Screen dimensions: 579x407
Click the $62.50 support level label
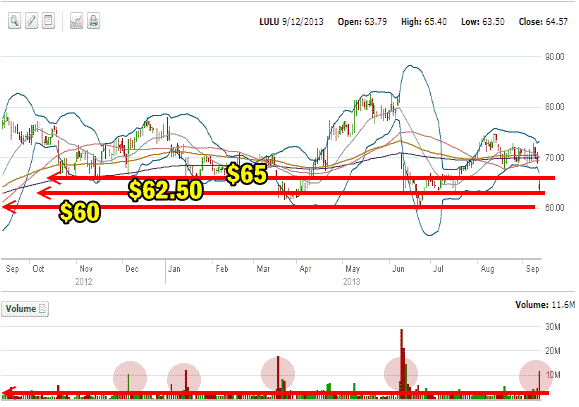point(166,190)
